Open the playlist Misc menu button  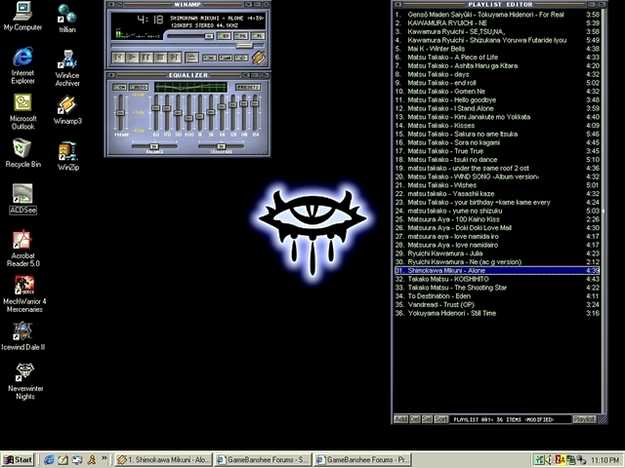pos(441,419)
